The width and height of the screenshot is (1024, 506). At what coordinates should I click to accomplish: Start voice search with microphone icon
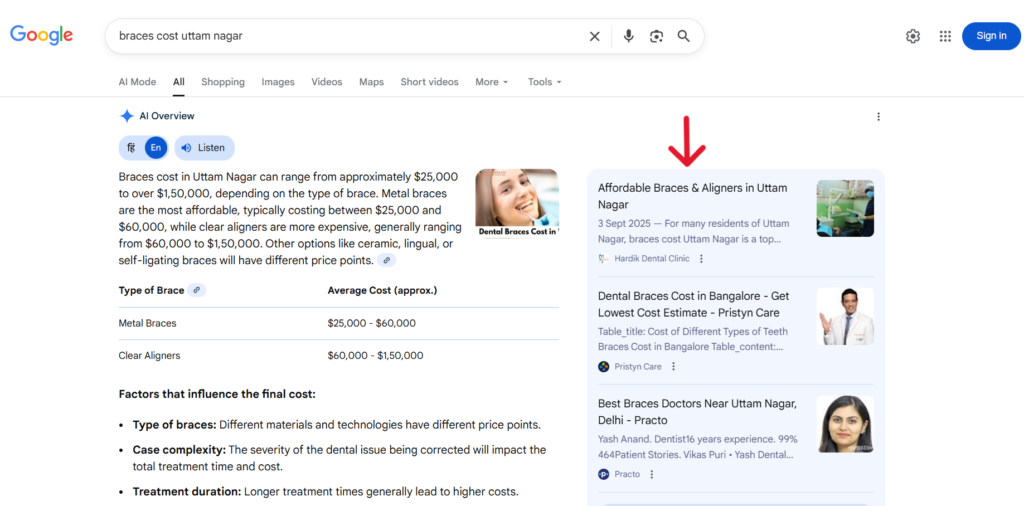(x=628, y=36)
